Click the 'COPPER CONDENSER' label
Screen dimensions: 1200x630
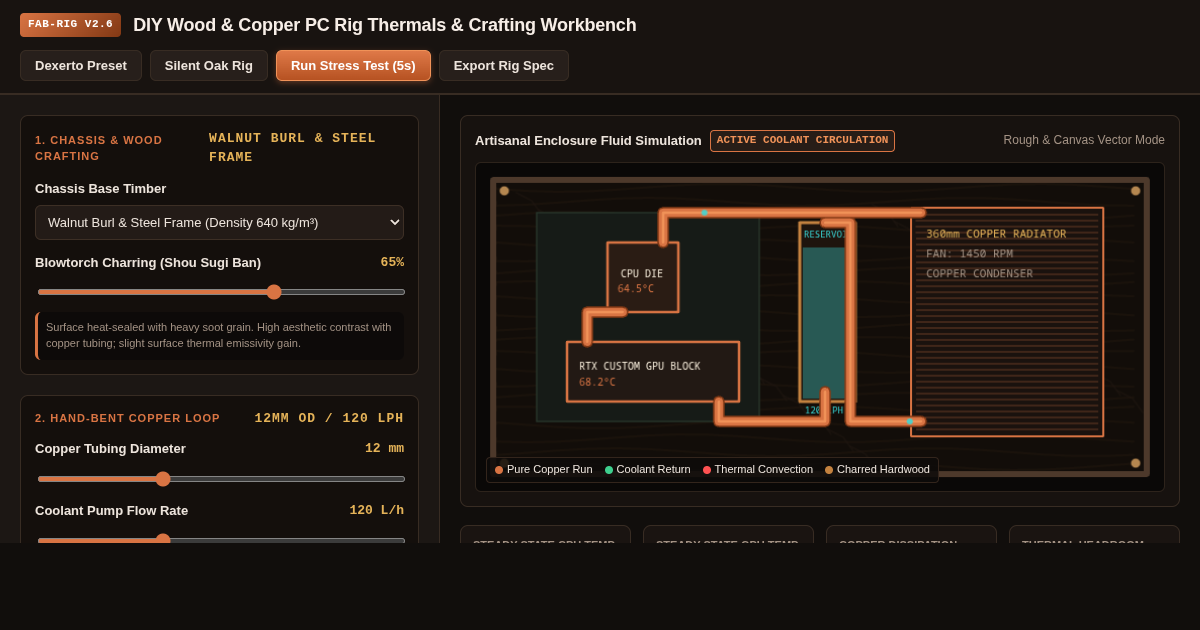[x=979, y=274]
